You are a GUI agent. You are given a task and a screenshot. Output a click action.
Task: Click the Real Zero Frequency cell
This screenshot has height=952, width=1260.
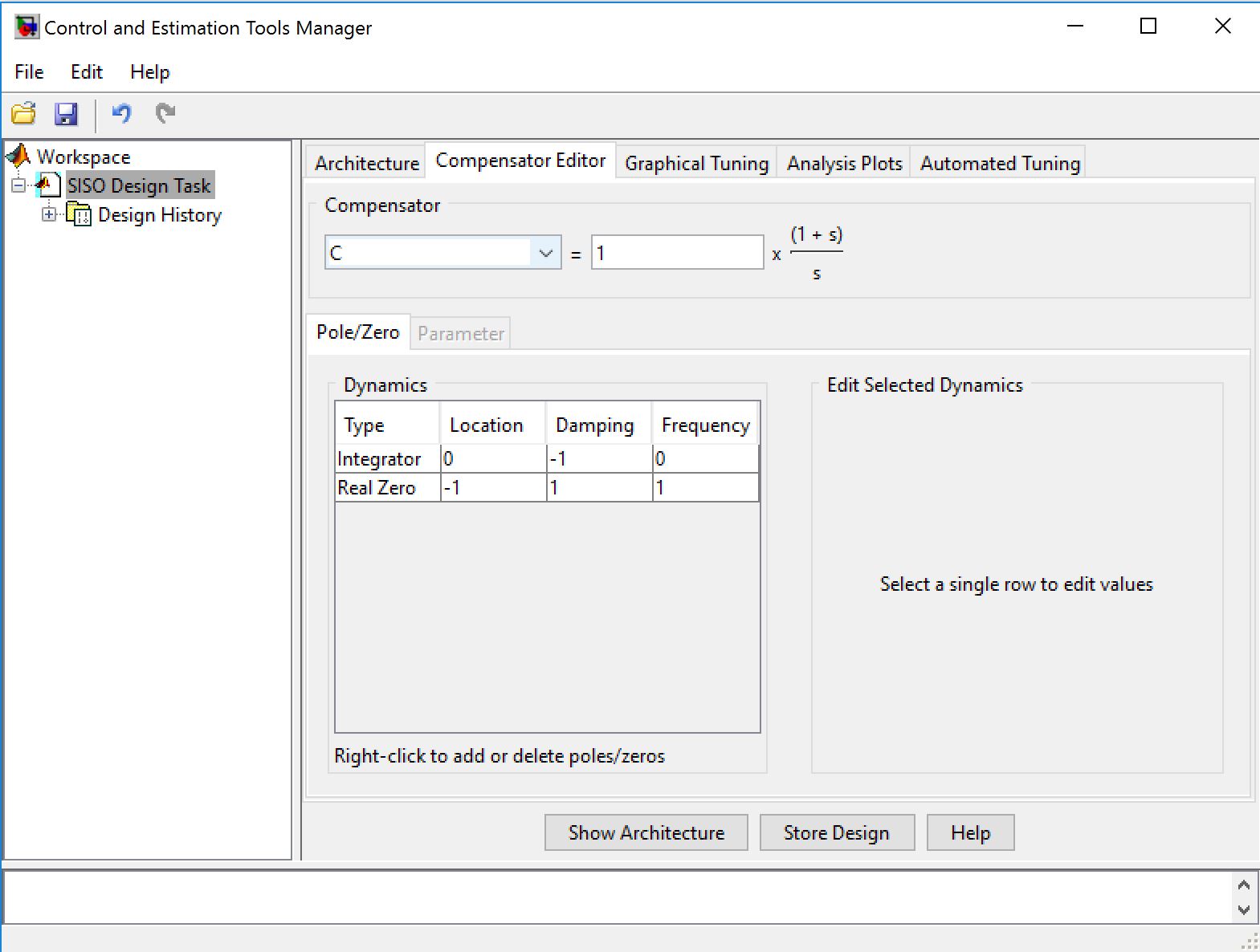tap(706, 487)
